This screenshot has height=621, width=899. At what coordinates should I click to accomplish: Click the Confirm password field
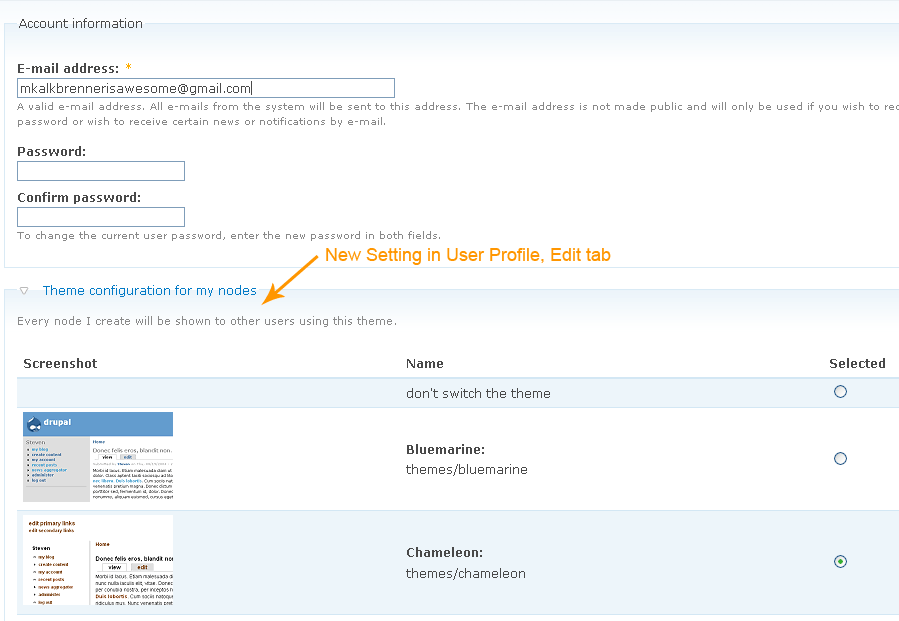click(x=101, y=217)
